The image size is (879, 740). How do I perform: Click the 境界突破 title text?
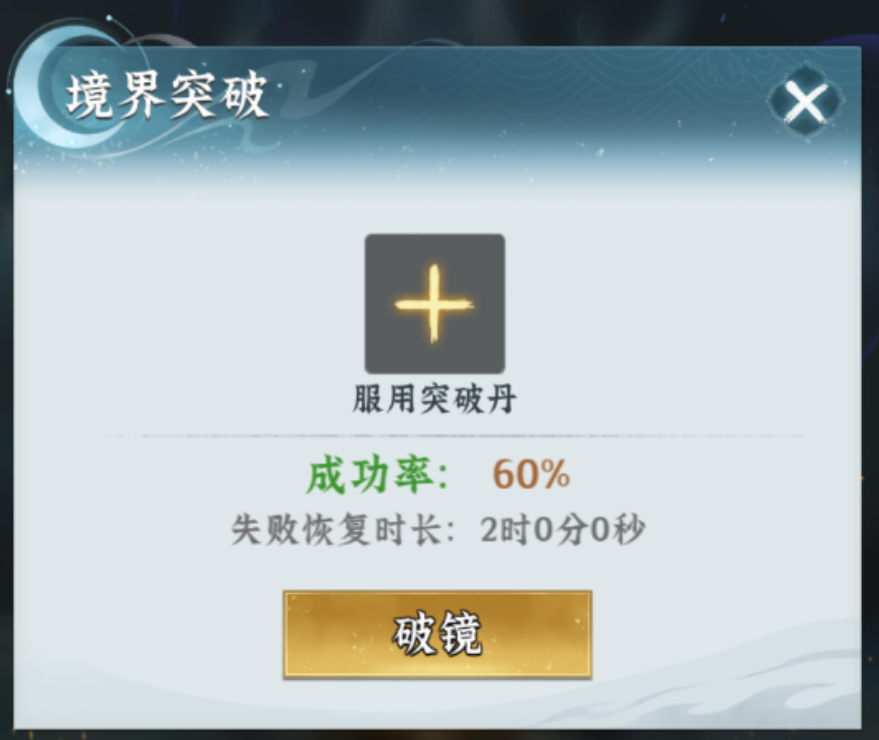click(x=167, y=96)
